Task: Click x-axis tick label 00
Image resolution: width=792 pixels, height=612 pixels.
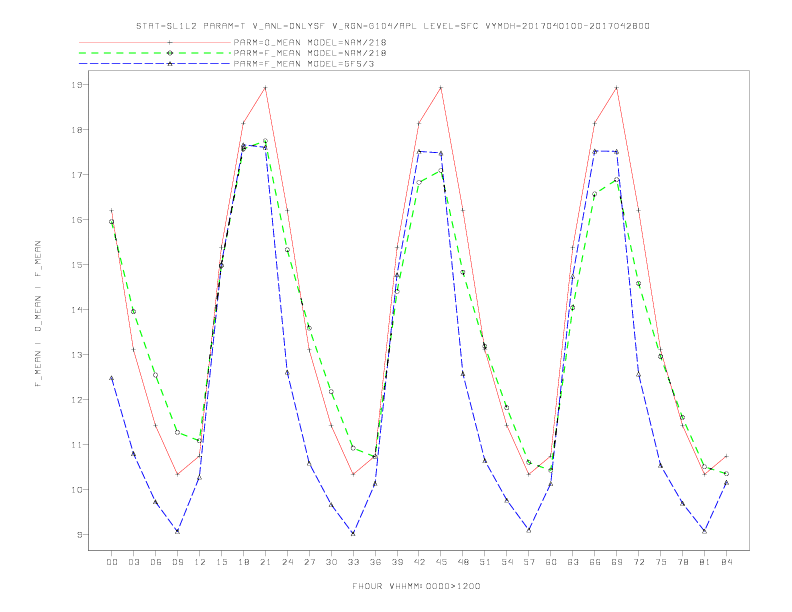Action: (112, 562)
